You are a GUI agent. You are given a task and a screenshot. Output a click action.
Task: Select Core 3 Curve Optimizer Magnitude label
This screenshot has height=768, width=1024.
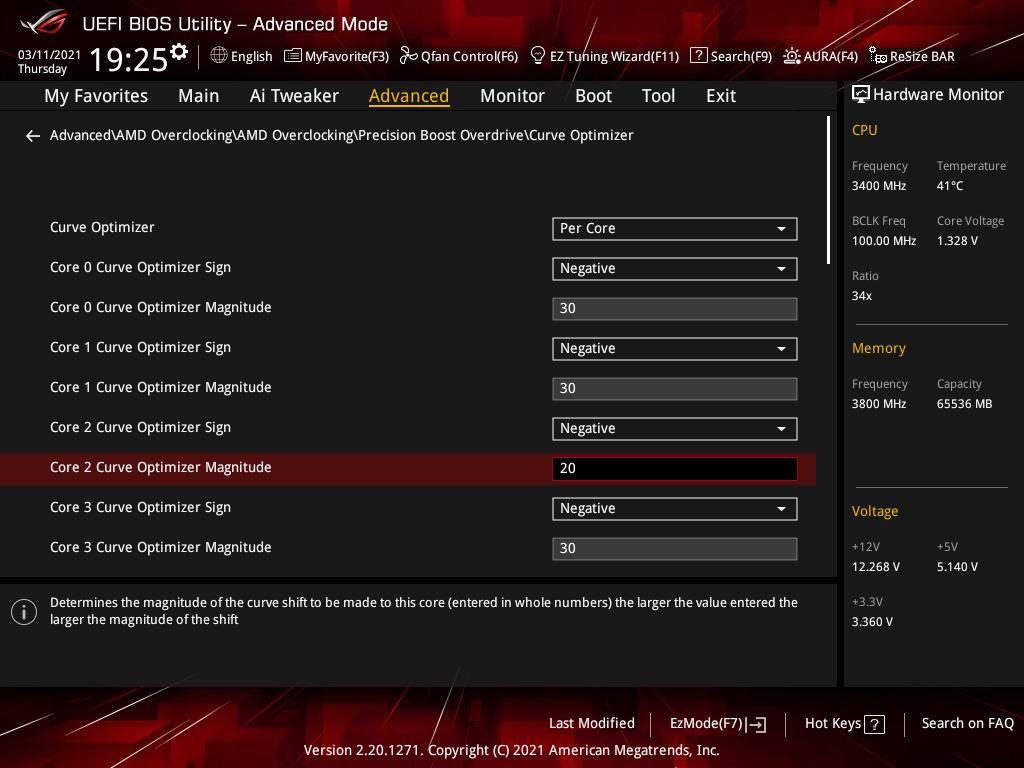click(x=160, y=547)
